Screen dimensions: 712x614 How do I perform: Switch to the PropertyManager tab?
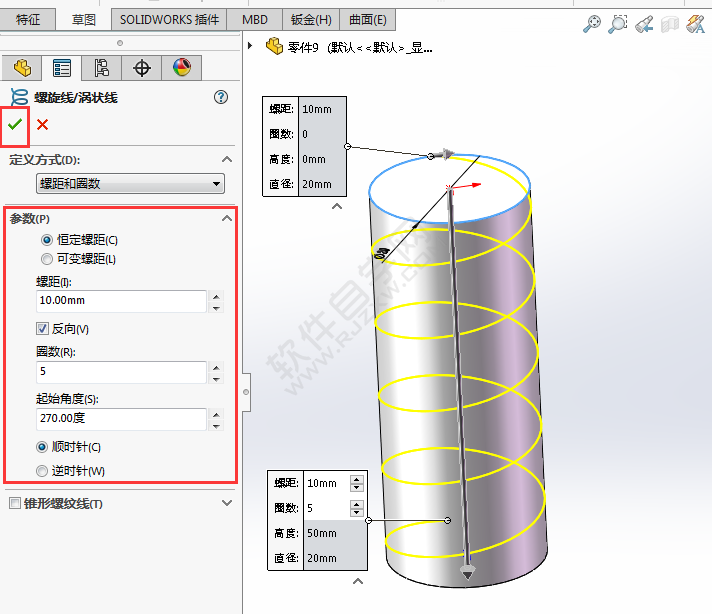tap(62, 68)
